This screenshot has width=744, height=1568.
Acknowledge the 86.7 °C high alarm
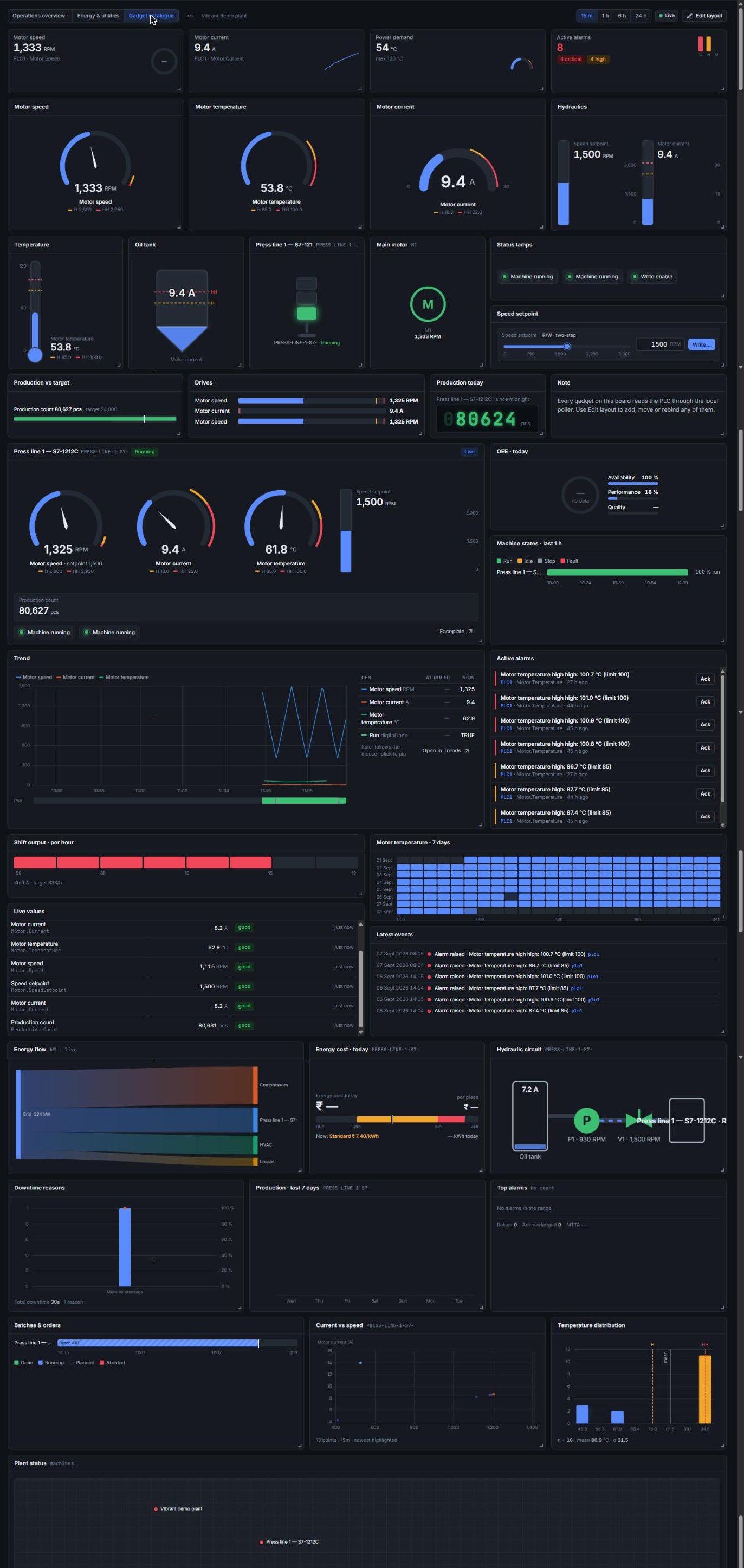coord(705,771)
